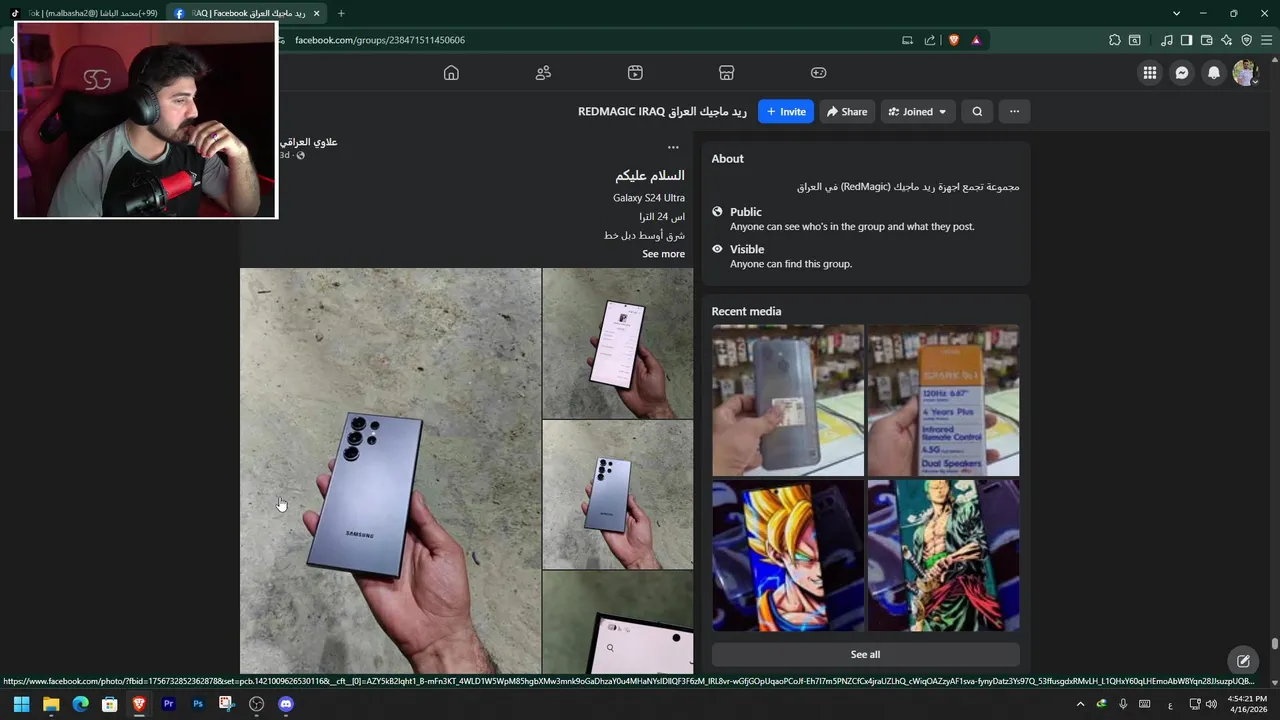Click the media control music note icon

[1167, 40]
